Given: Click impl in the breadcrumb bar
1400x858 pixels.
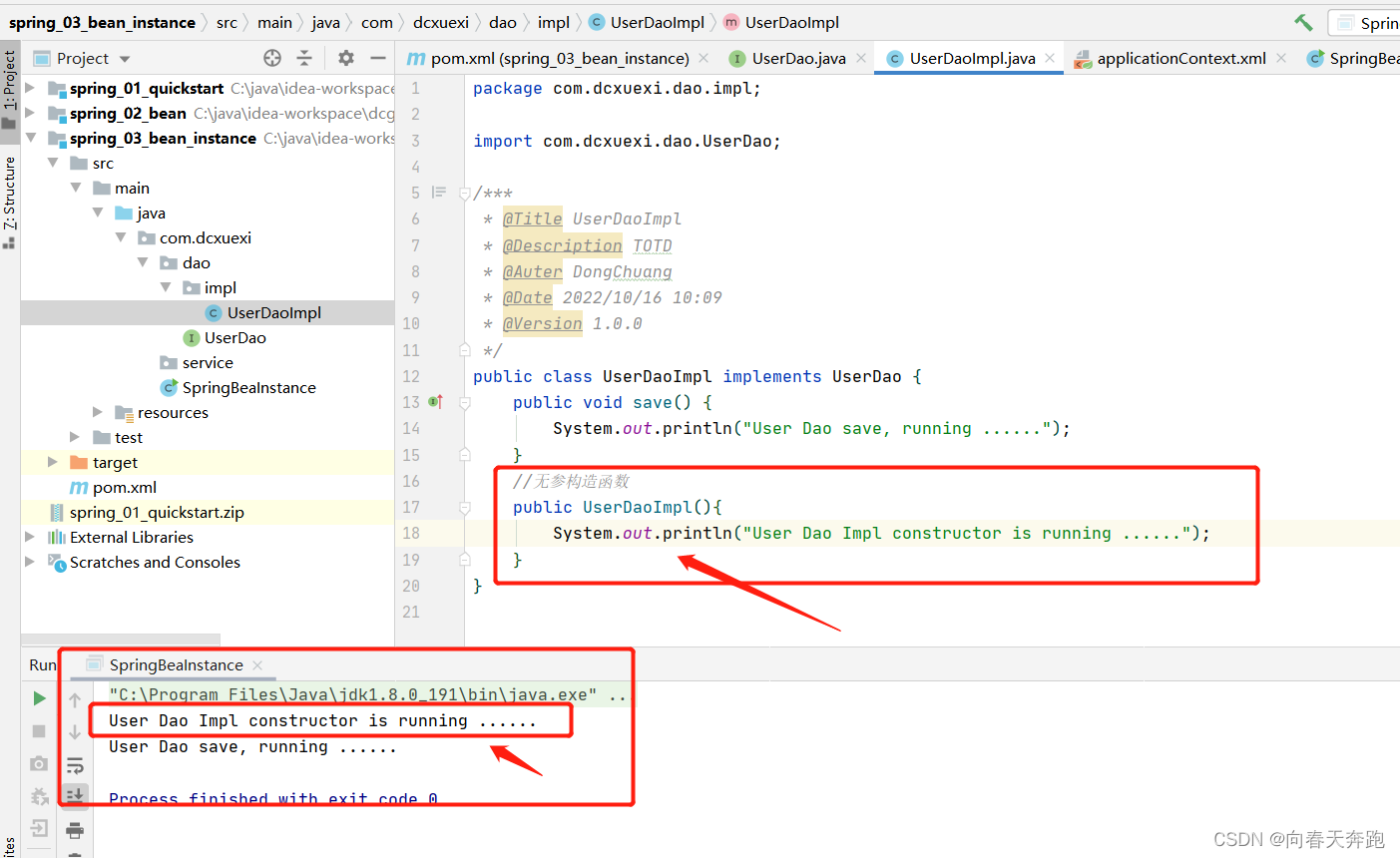Looking at the screenshot, I should (x=554, y=22).
